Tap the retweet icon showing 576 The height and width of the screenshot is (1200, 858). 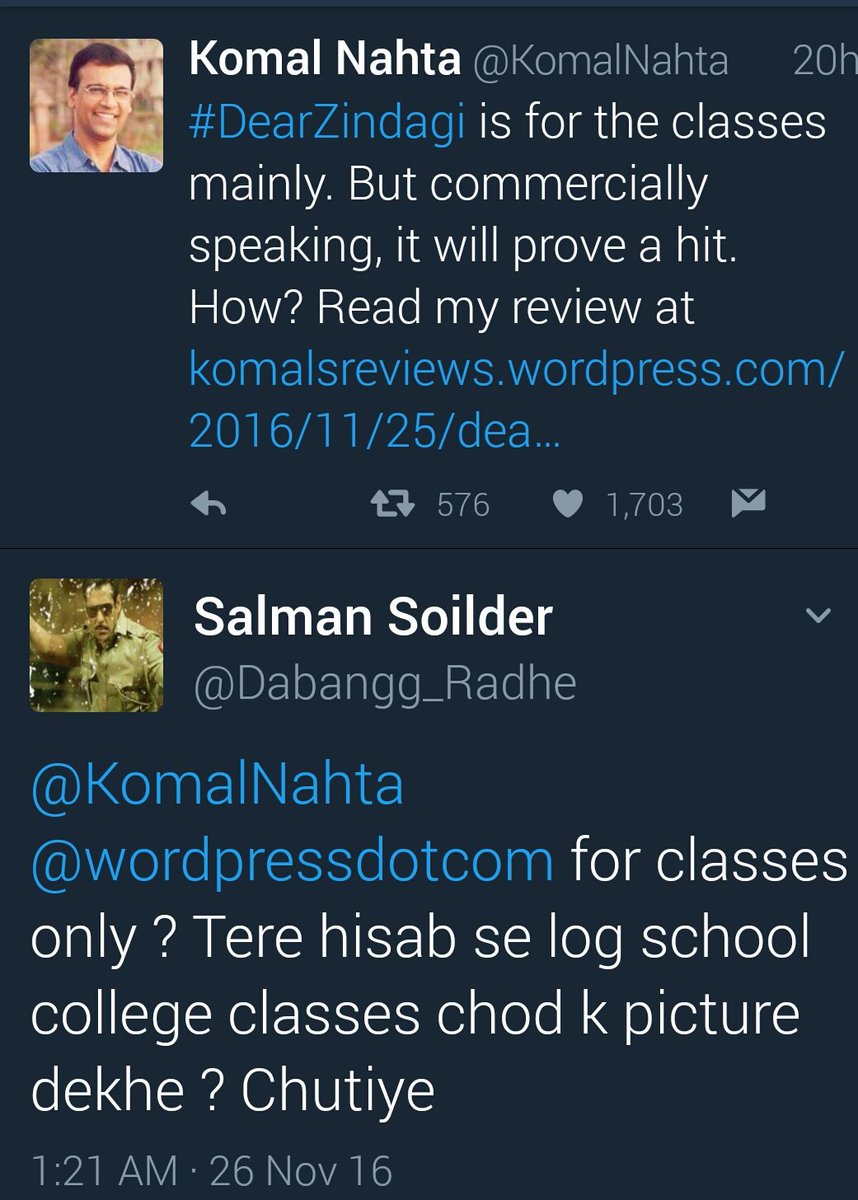click(393, 505)
